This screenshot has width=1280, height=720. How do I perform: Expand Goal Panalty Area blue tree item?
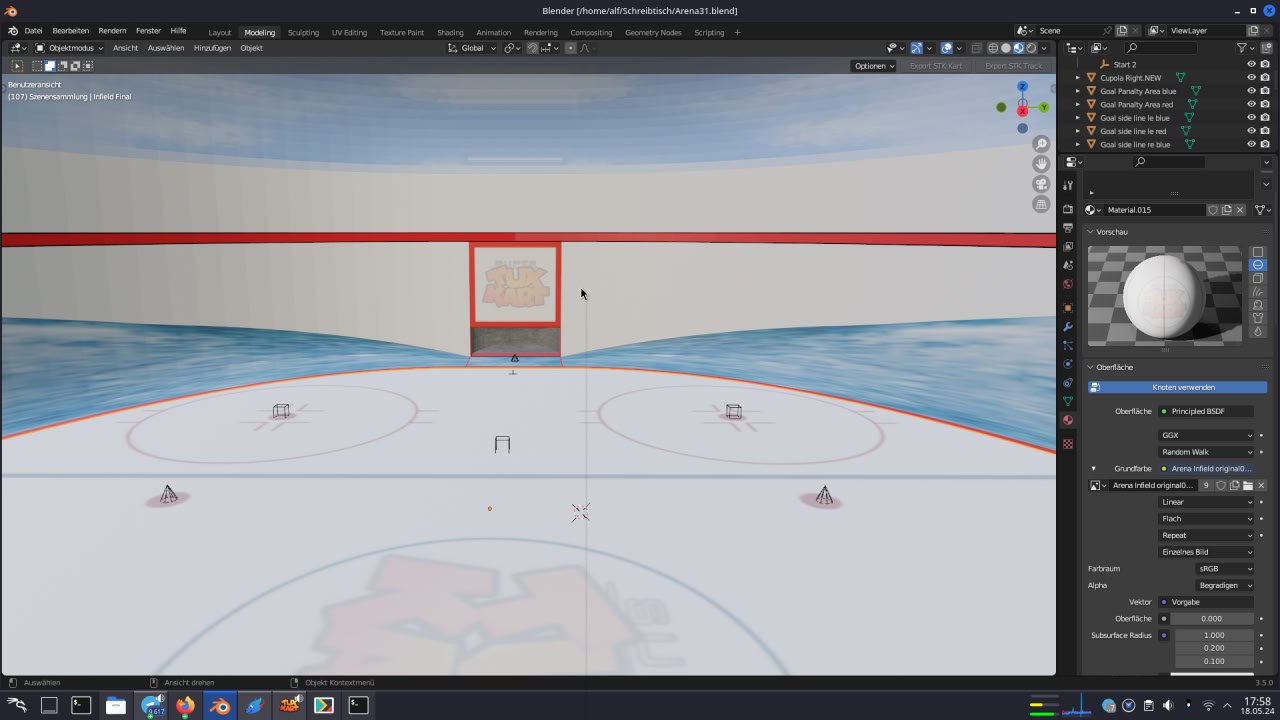click(1078, 91)
